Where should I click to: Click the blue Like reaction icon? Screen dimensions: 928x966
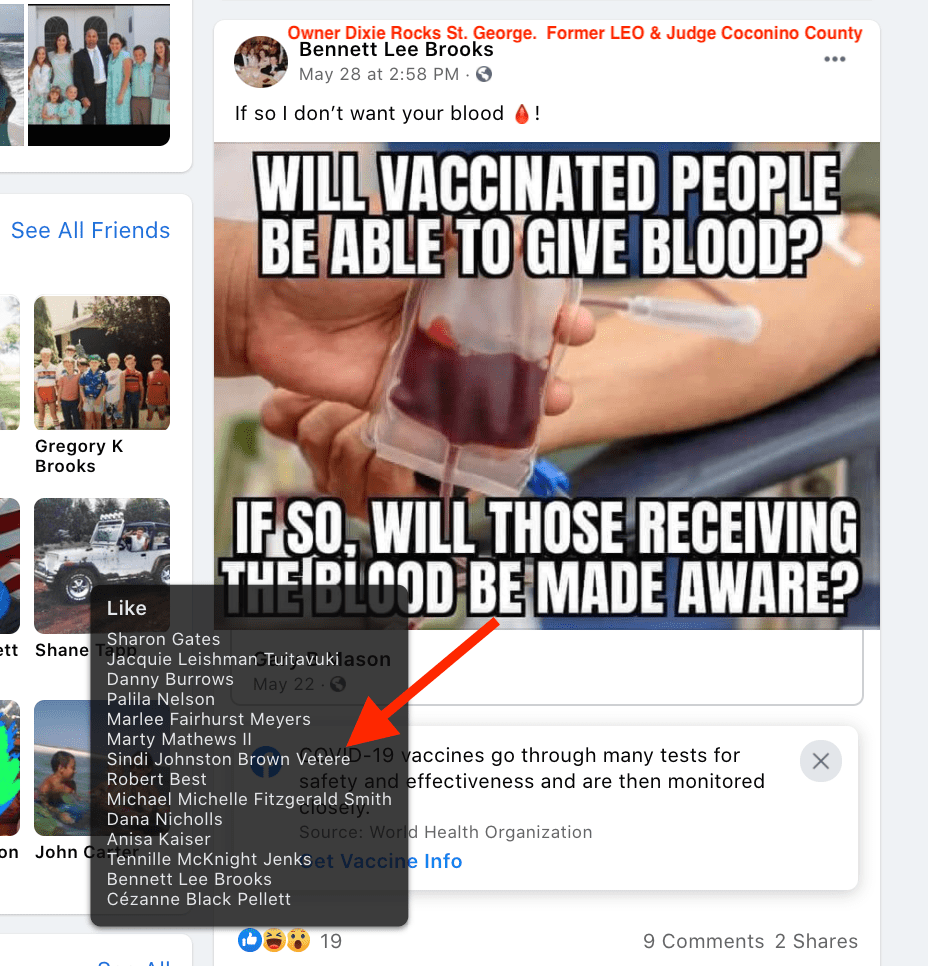click(250, 940)
